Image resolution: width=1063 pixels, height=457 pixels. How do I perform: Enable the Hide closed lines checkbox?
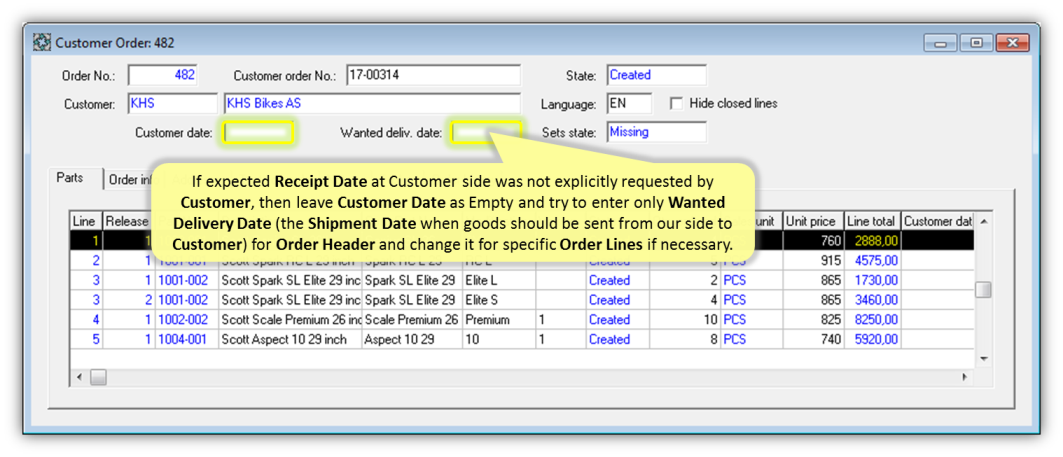coord(677,103)
